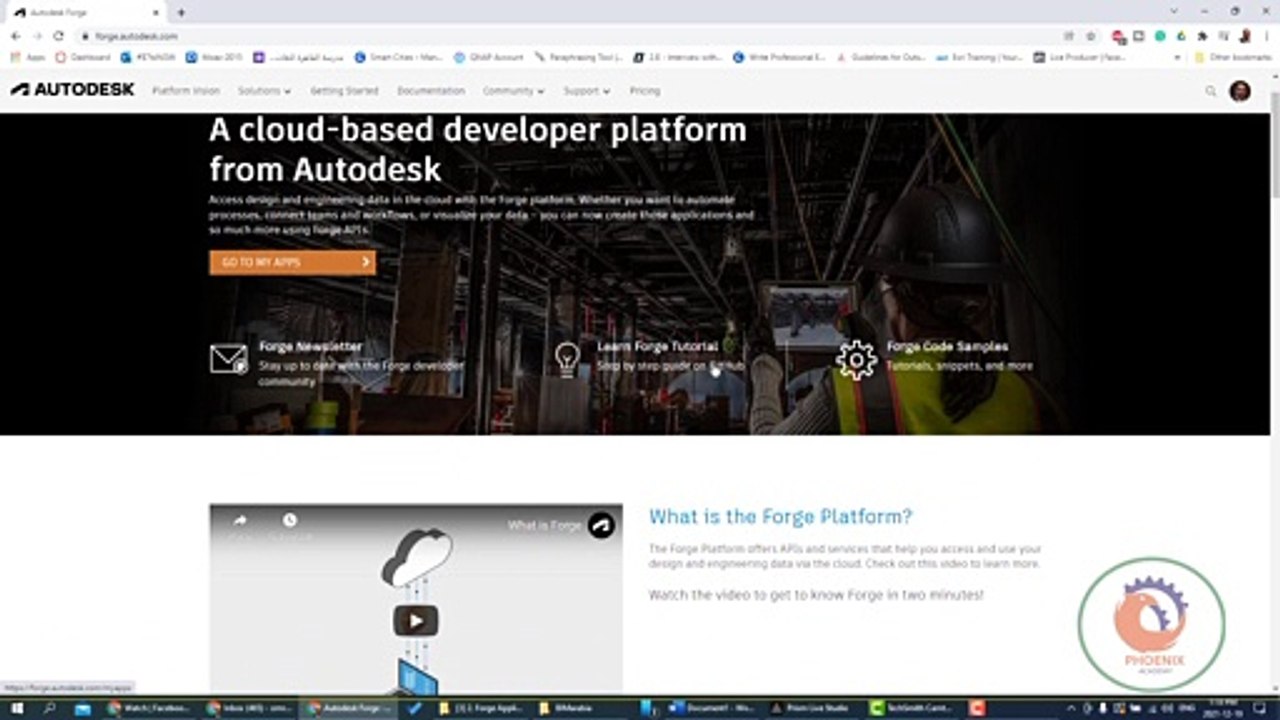This screenshot has height=720, width=1280.
Task: Click the Autodesk channel logo on video
Action: click(601, 525)
